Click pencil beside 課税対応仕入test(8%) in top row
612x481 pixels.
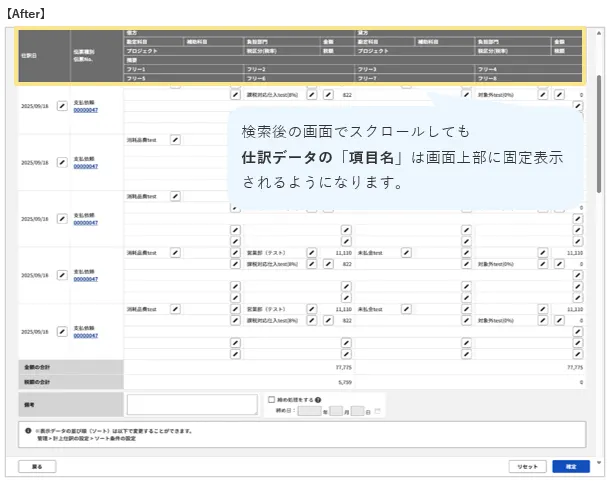[311, 94]
